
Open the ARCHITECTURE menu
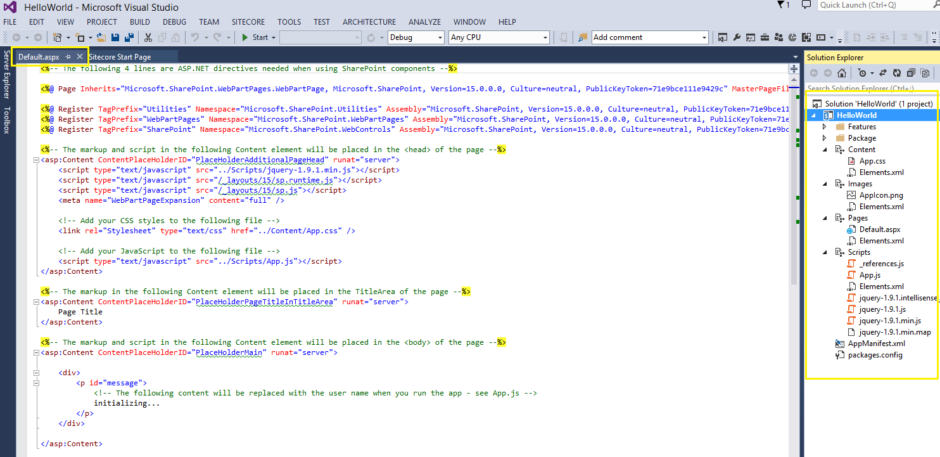pos(368,21)
